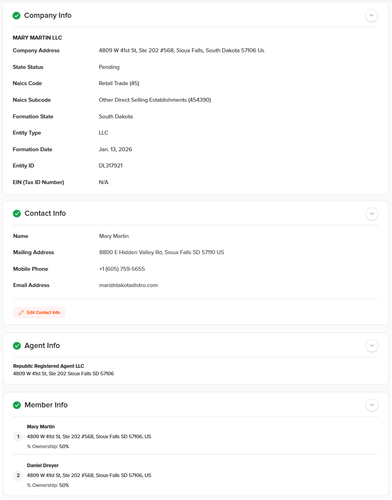Collapse the Agent Info section chevron
392x500 pixels.
pyautogui.click(x=372, y=346)
